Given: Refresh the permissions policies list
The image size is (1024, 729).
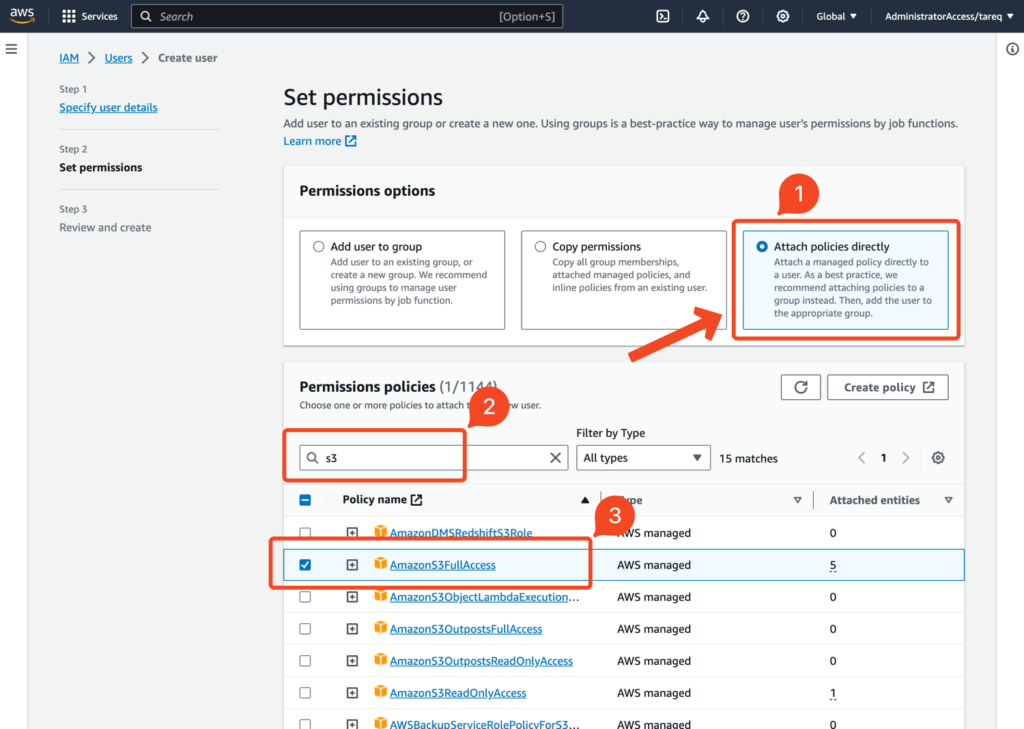Looking at the screenshot, I should (801, 387).
